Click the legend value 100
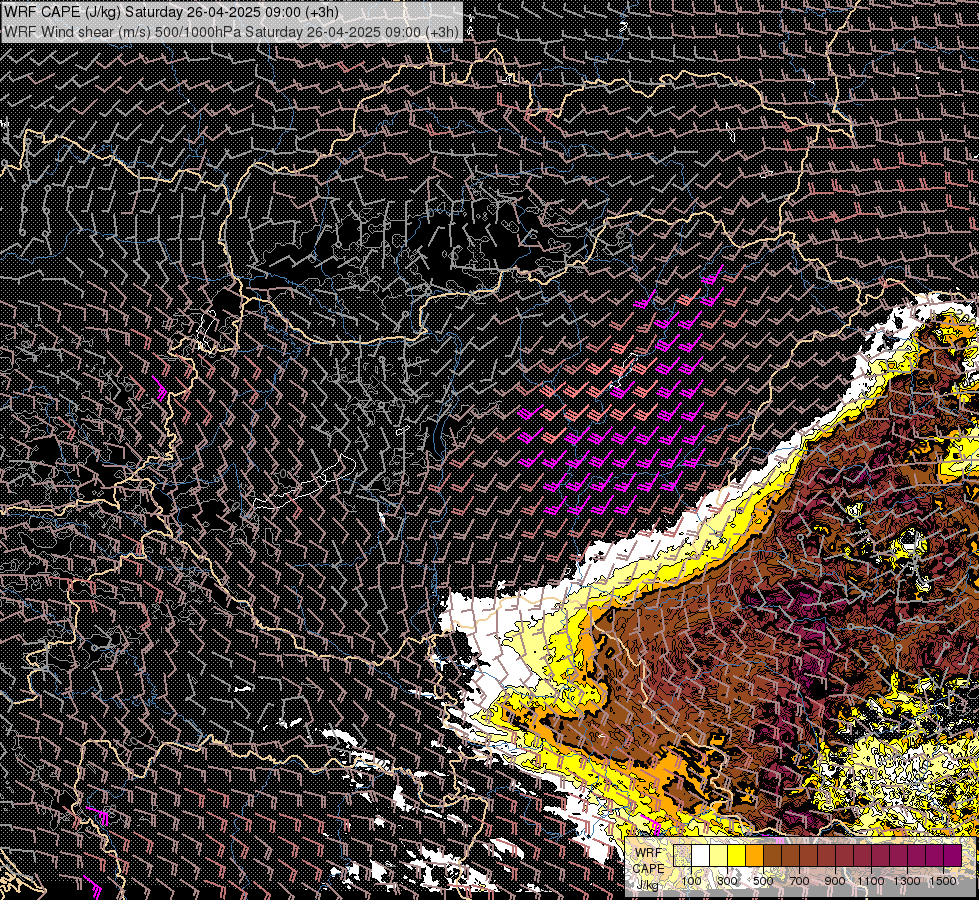 click(691, 881)
